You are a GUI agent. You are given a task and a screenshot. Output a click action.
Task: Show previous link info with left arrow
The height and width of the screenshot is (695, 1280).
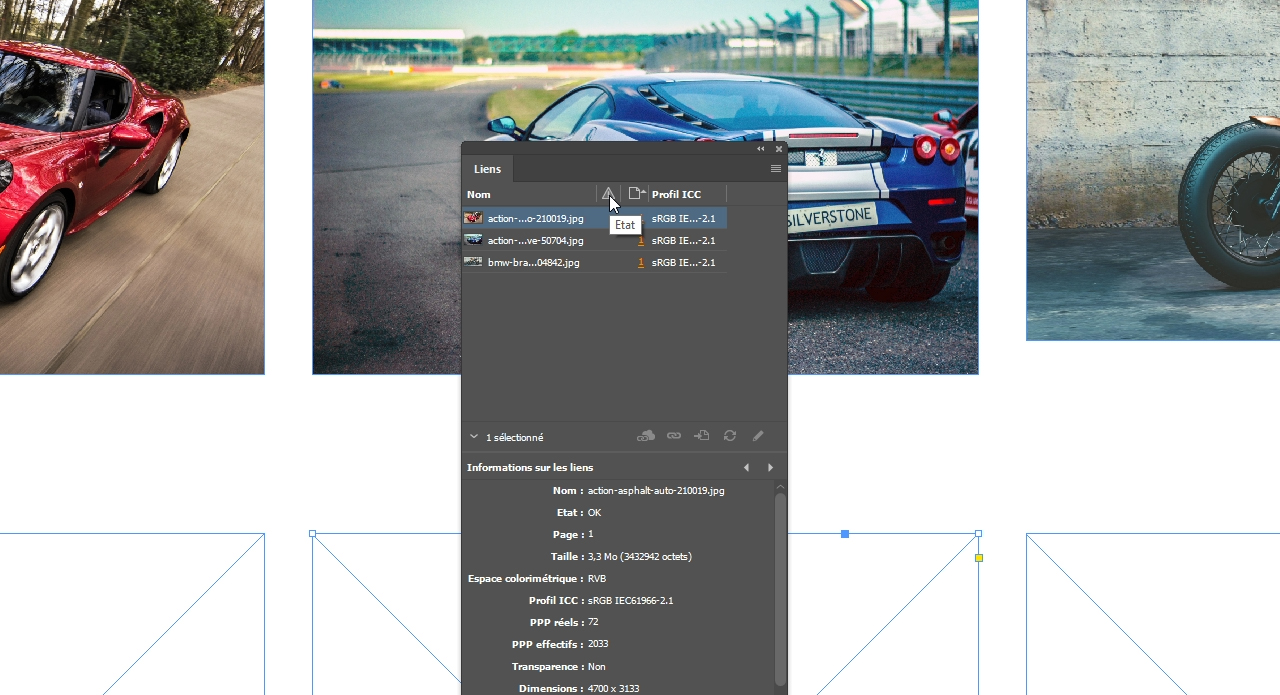pyautogui.click(x=746, y=467)
